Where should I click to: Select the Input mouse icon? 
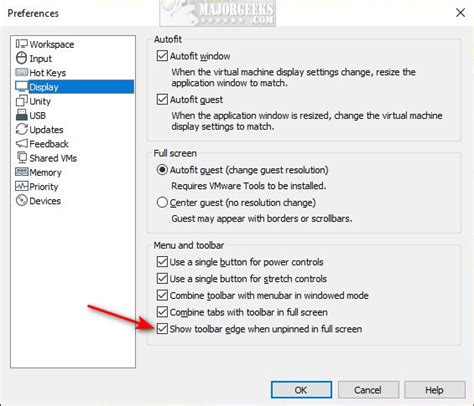click(x=22, y=58)
